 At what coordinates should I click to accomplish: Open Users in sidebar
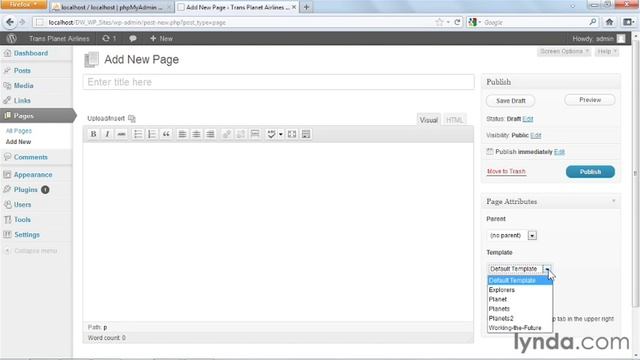click(22, 205)
